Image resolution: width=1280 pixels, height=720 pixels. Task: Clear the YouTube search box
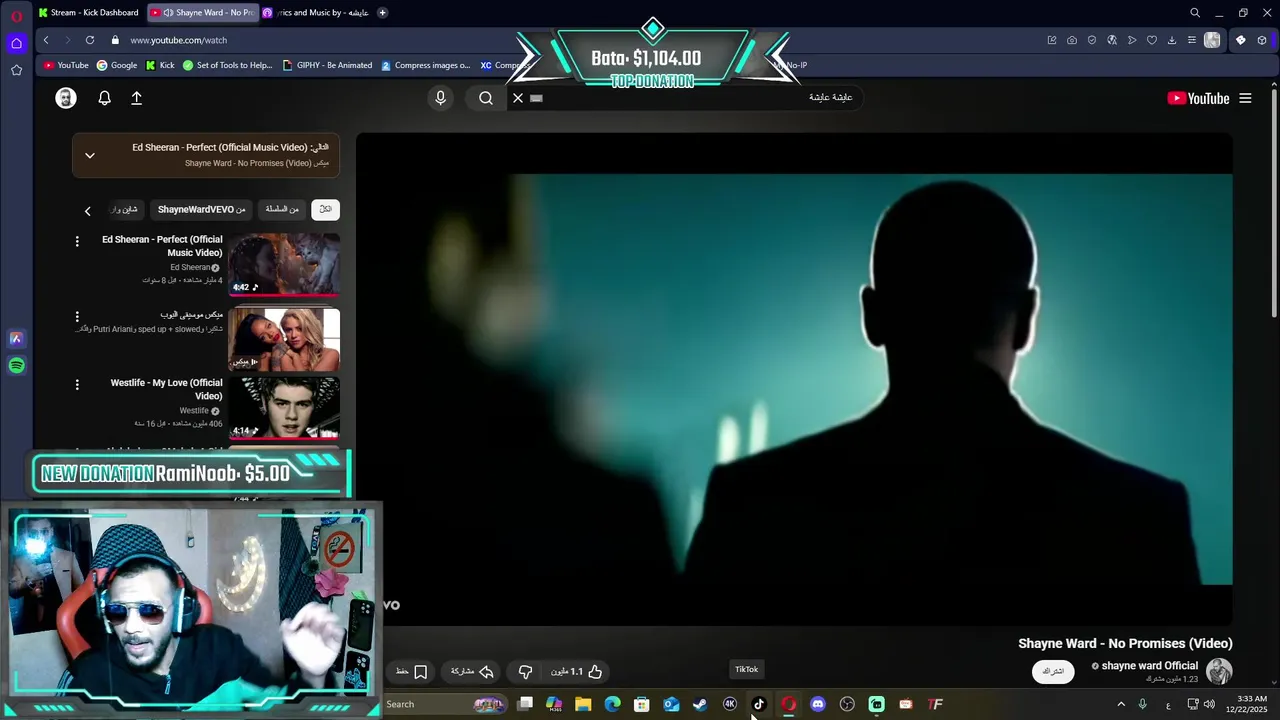click(518, 98)
